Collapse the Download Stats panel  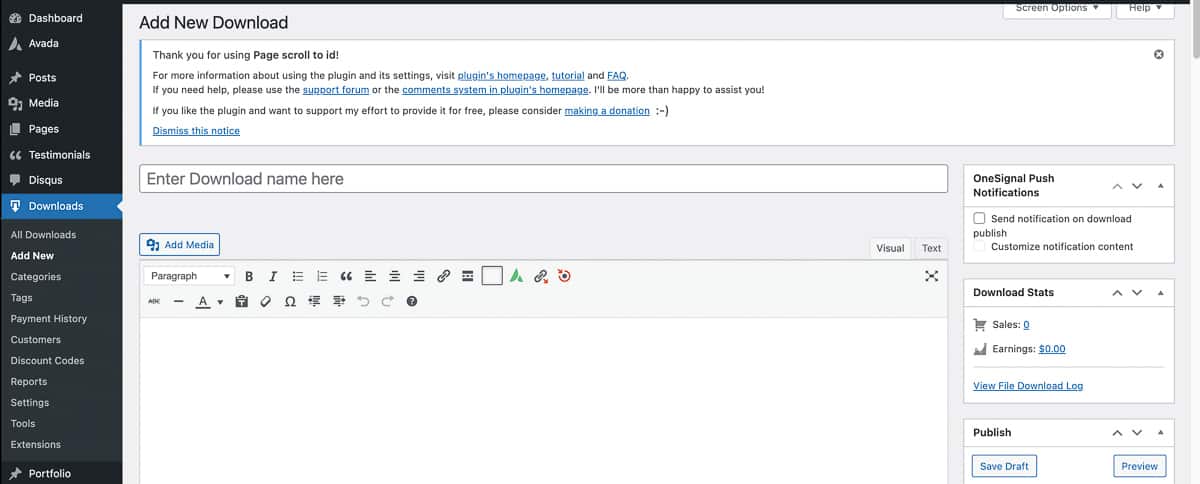(x=1160, y=293)
